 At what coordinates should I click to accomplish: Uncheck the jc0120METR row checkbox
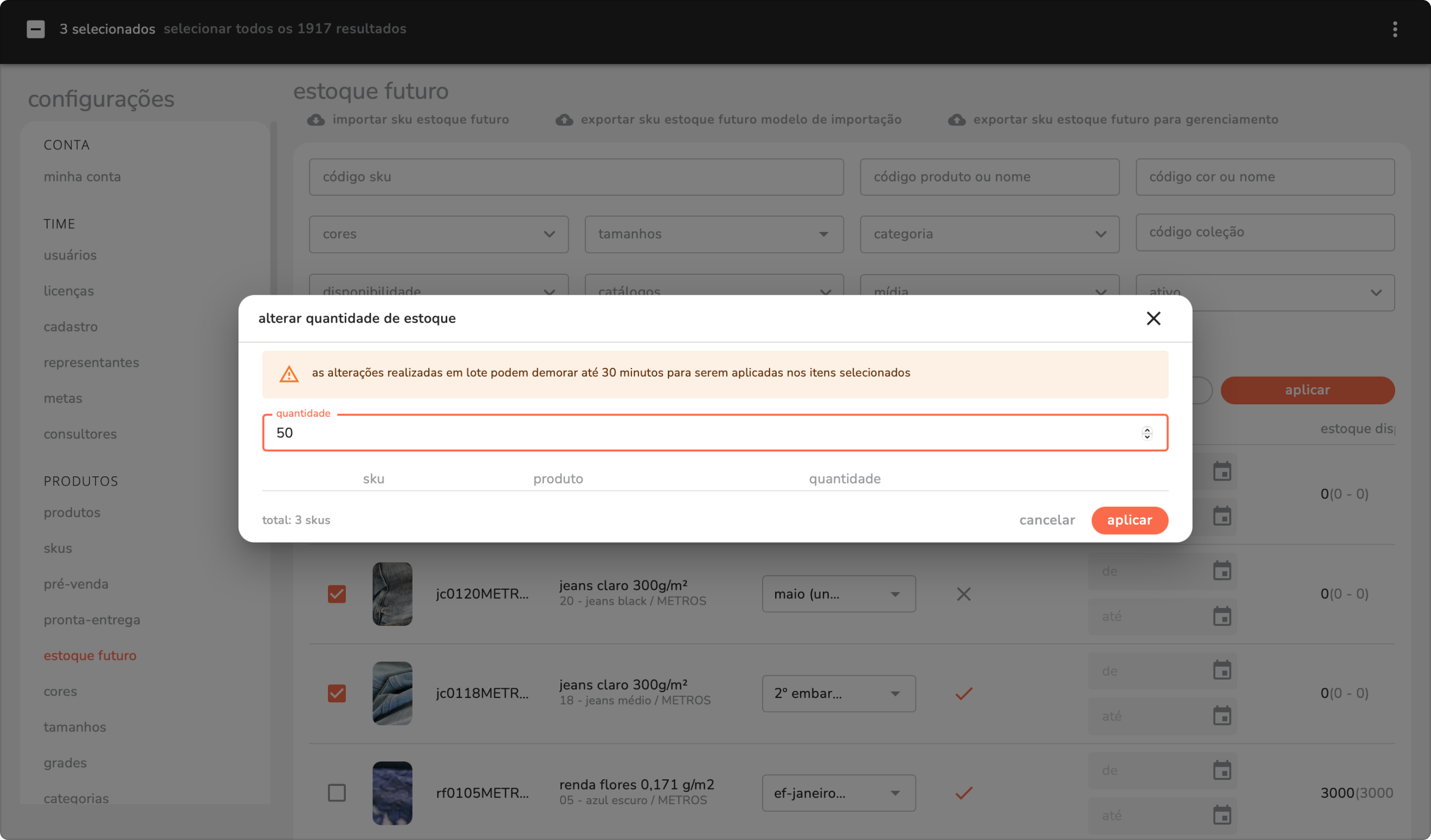(337, 595)
